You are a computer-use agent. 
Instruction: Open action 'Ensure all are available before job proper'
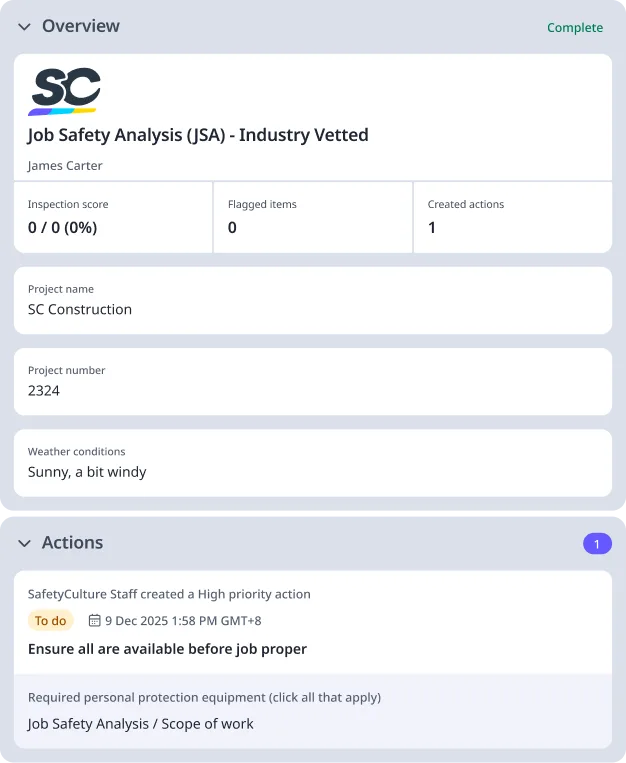pyautogui.click(x=167, y=649)
